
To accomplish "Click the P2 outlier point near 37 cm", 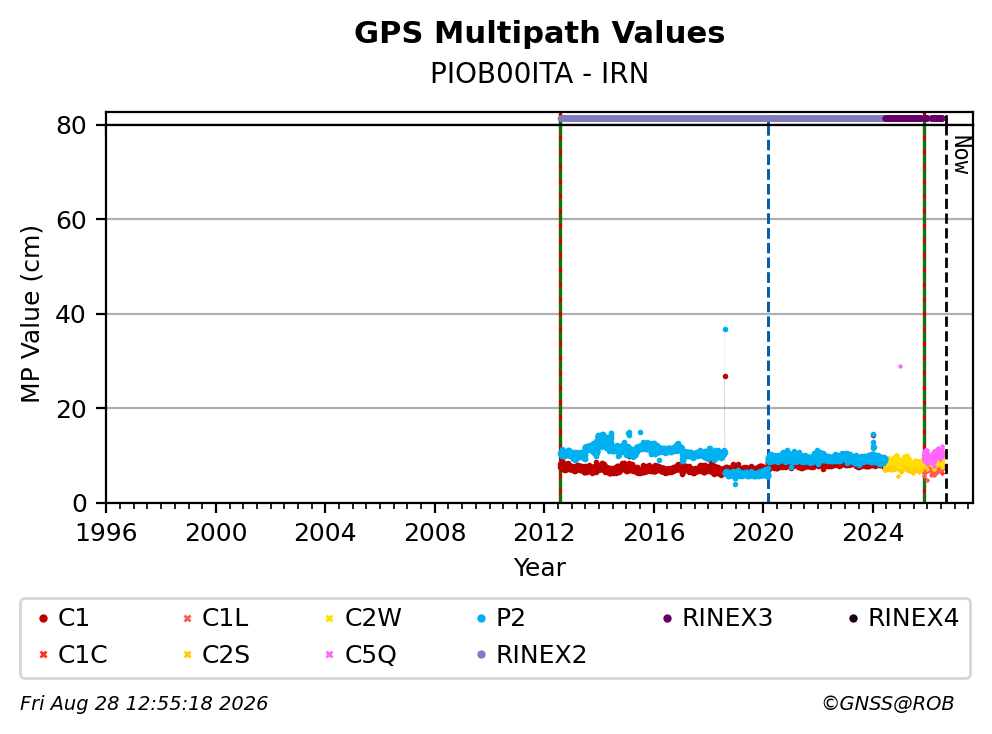I will click(725, 330).
